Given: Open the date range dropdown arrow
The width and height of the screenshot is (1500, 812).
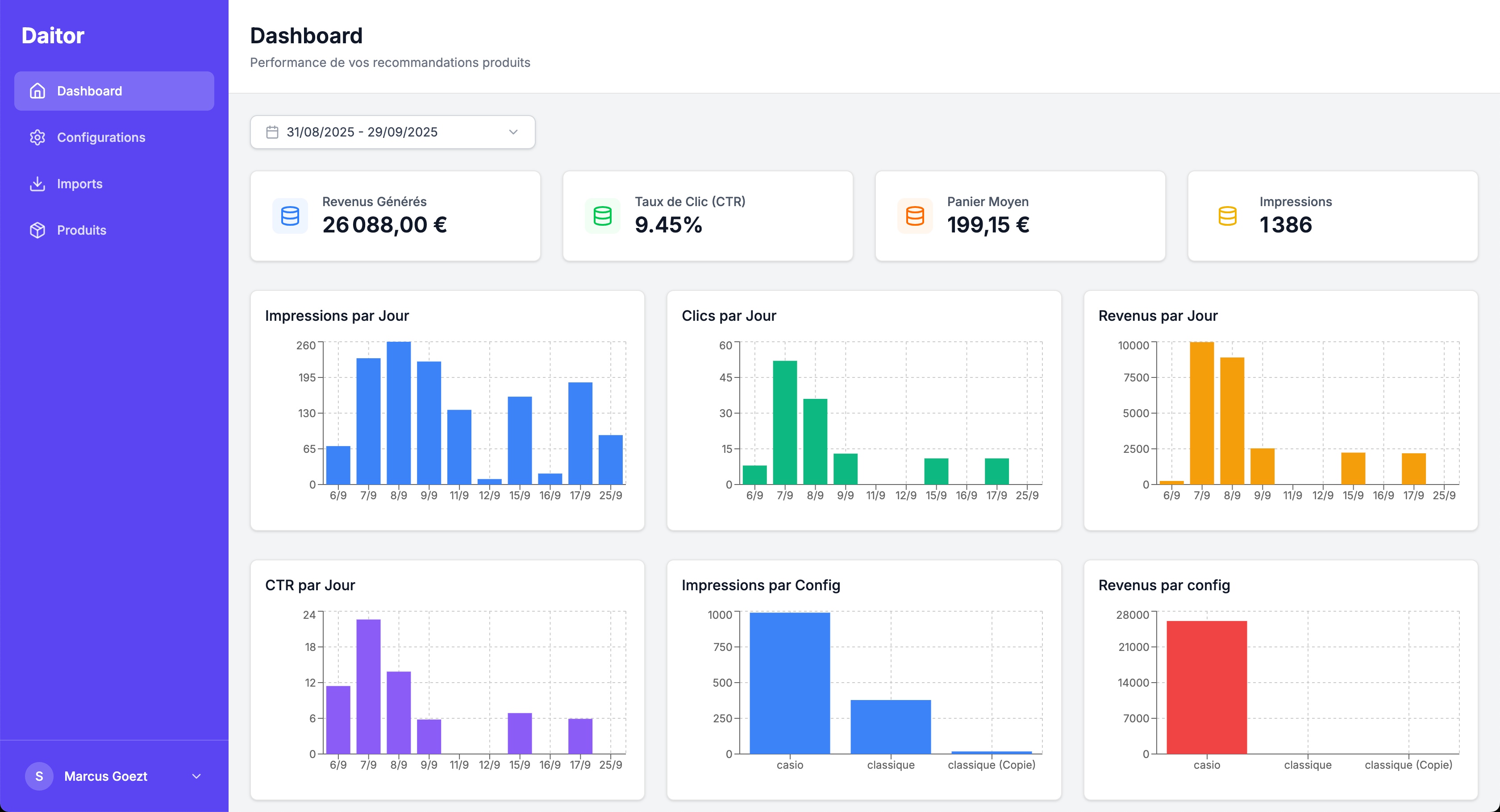Looking at the screenshot, I should click(x=512, y=132).
